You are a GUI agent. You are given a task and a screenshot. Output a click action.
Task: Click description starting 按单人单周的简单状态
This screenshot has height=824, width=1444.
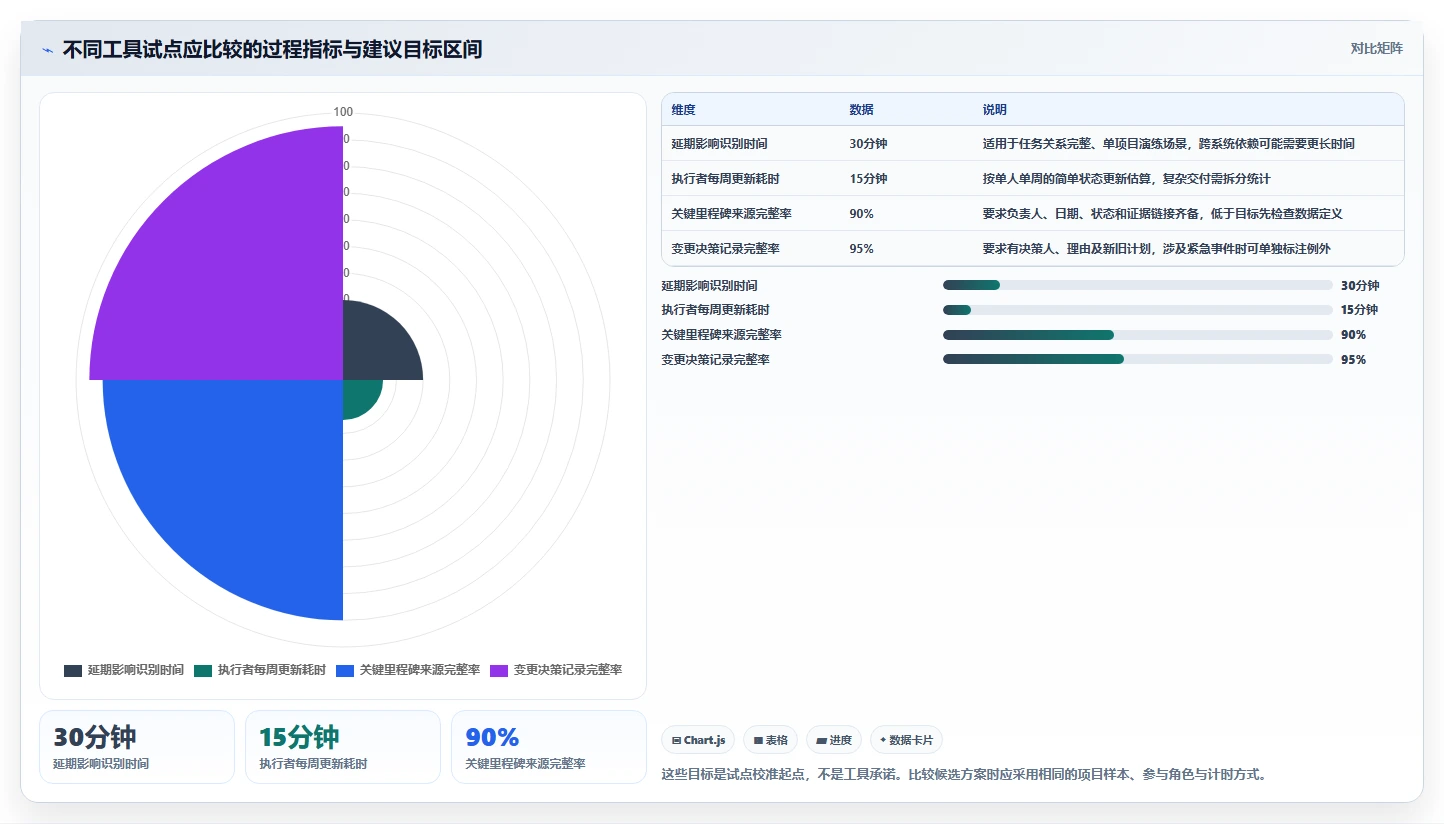coord(1127,179)
